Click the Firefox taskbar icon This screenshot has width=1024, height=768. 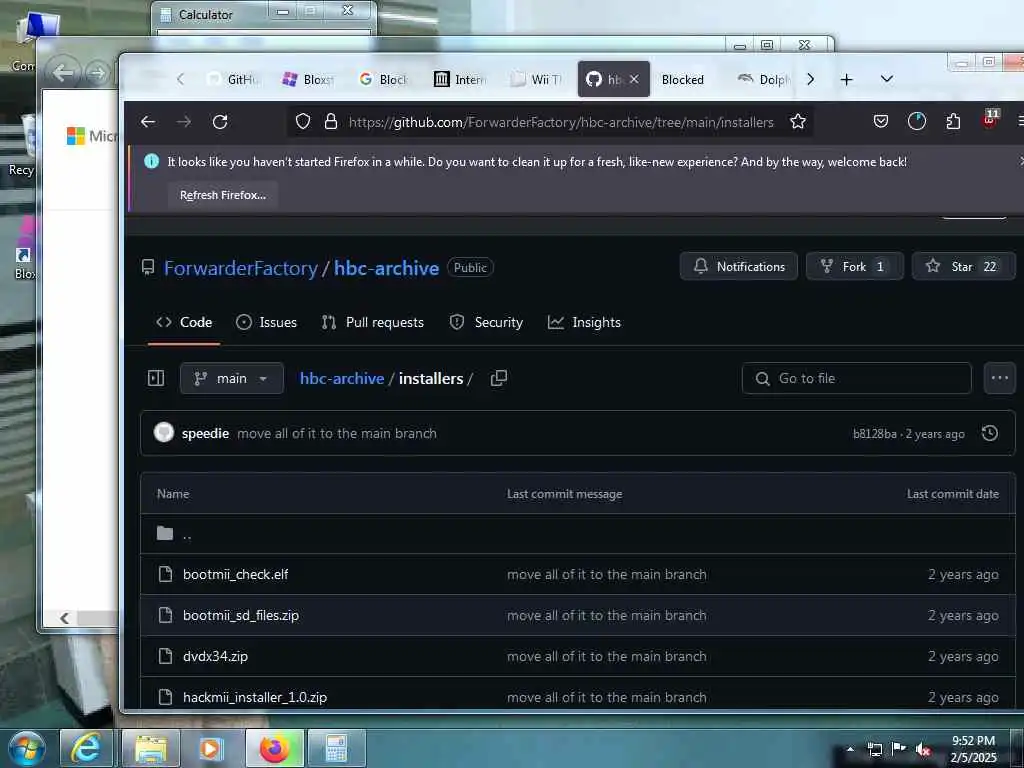275,748
